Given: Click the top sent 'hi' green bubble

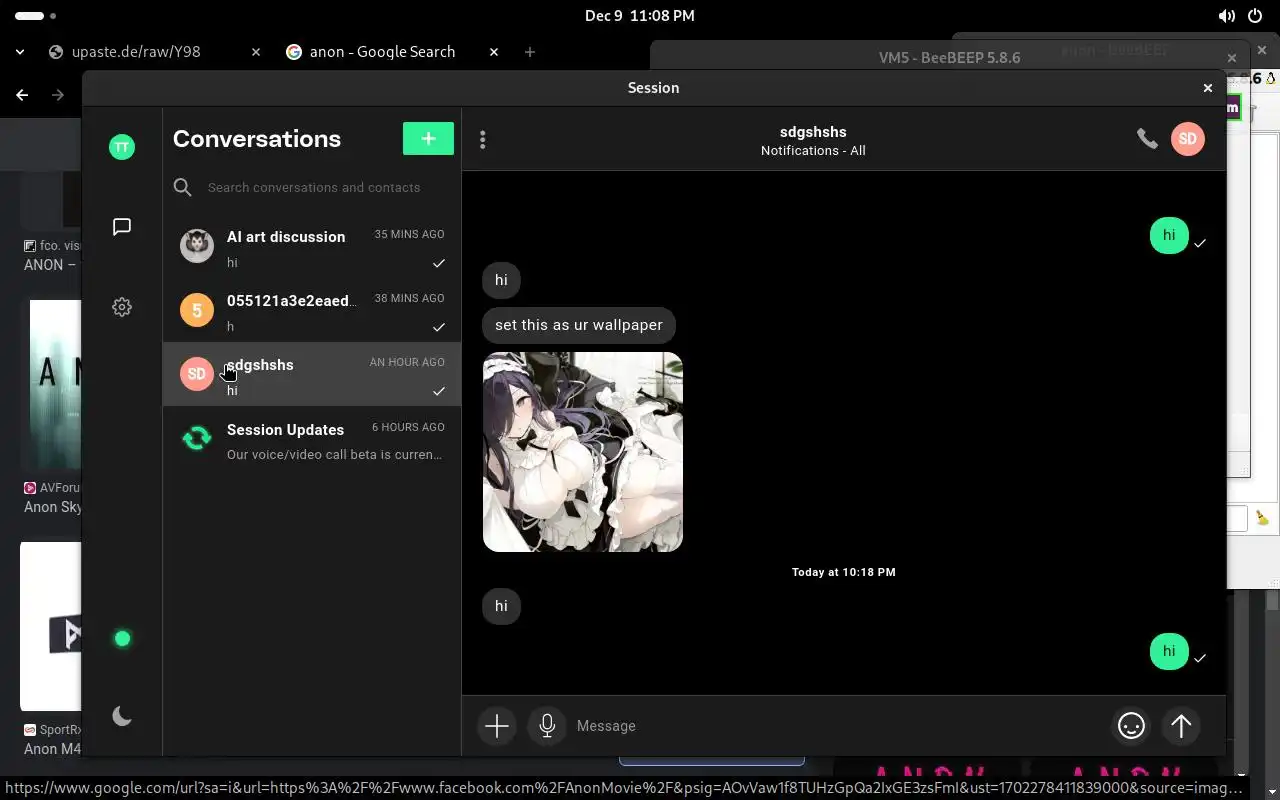Looking at the screenshot, I should (1169, 235).
